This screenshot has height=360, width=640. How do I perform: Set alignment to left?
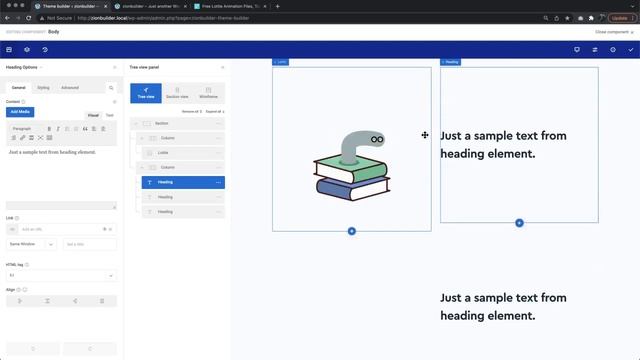click(x=20, y=301)
